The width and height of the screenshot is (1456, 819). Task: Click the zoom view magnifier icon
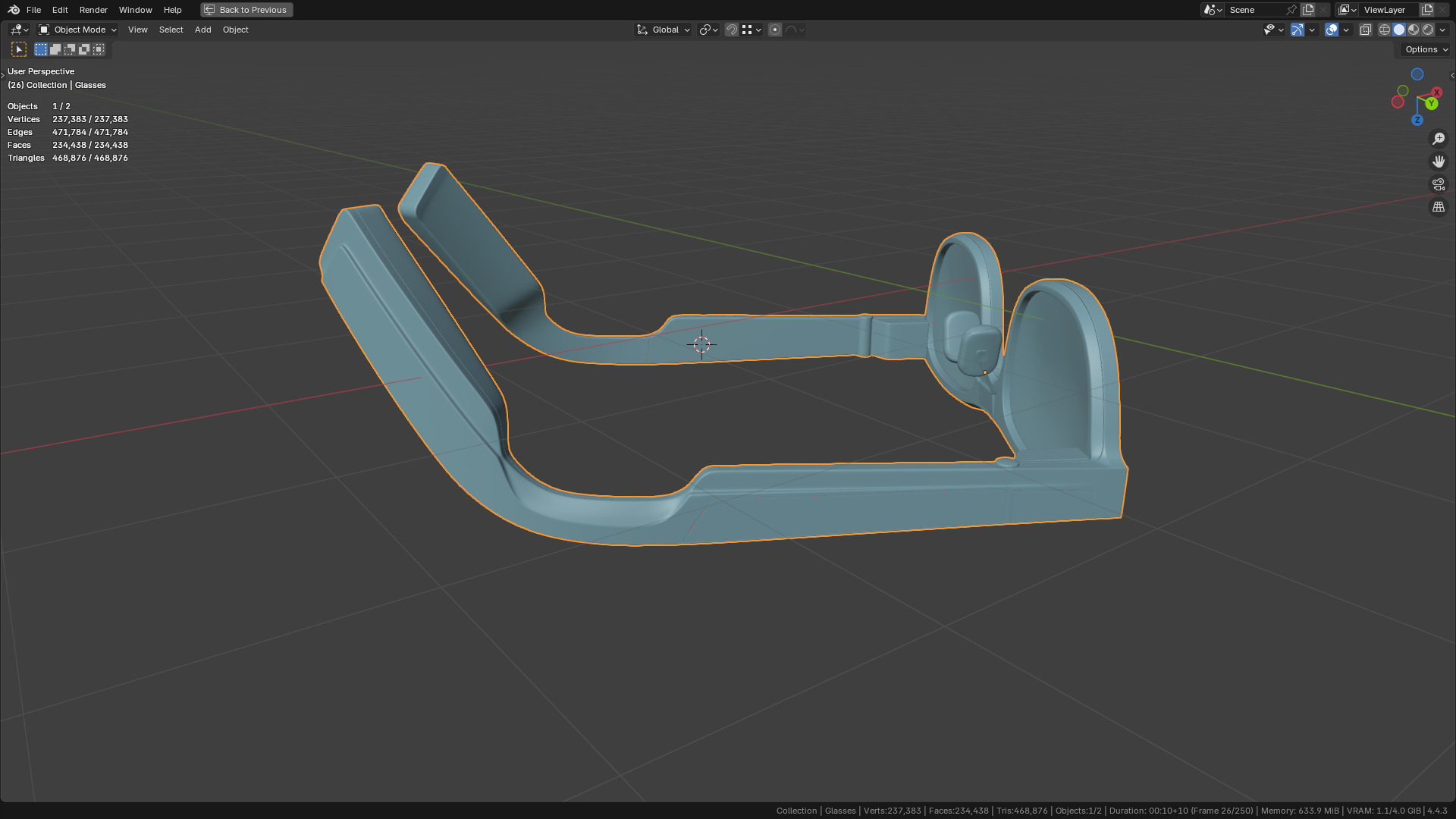1439,139
